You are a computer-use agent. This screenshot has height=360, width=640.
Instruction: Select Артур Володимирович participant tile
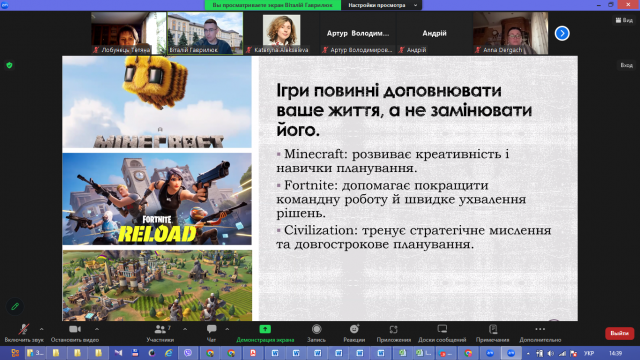[x=358, y=33]
